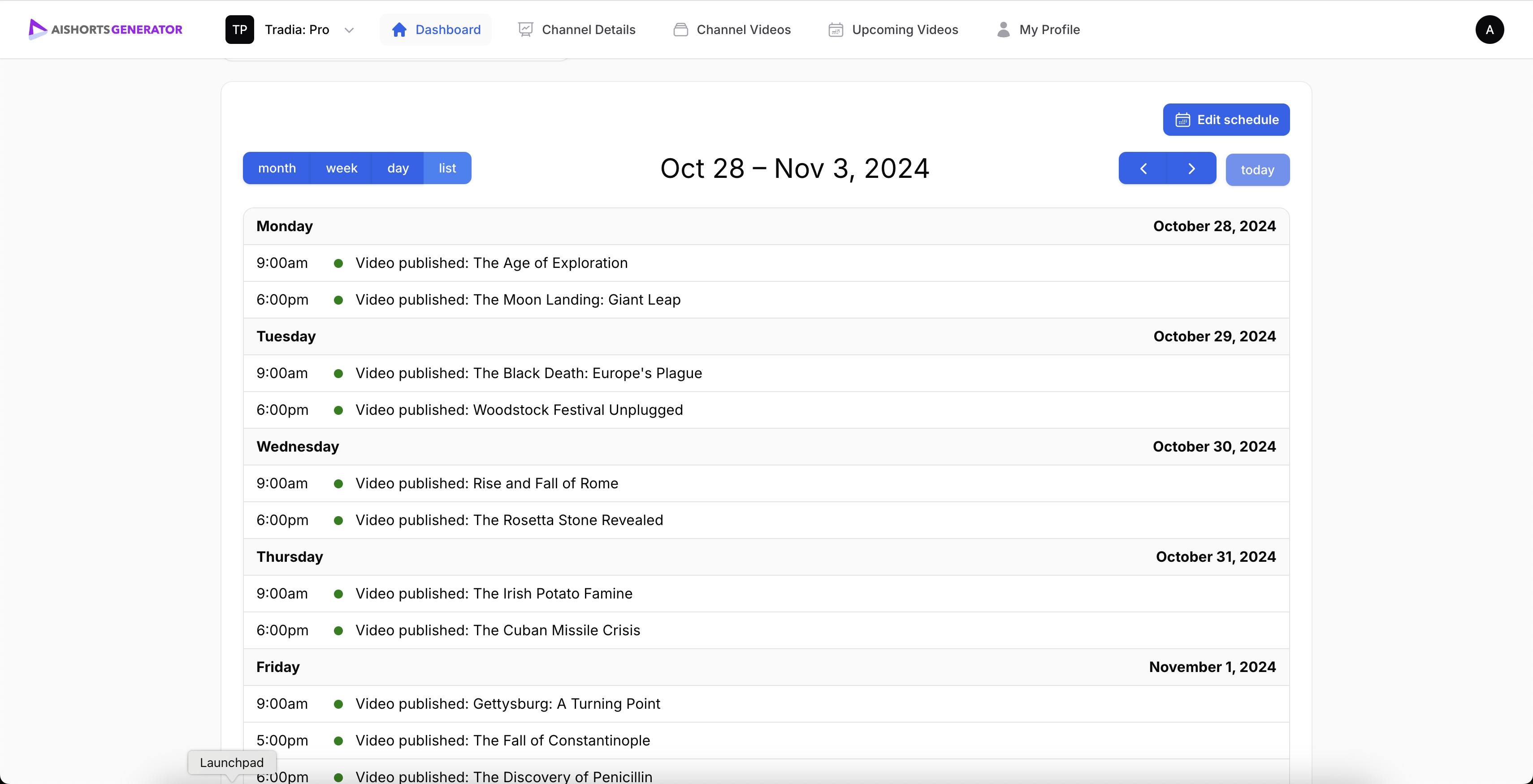Click the Channel Videos stack icon
Screen dimensions: 1533x784
pyautogui.click(x=680, y=30)
